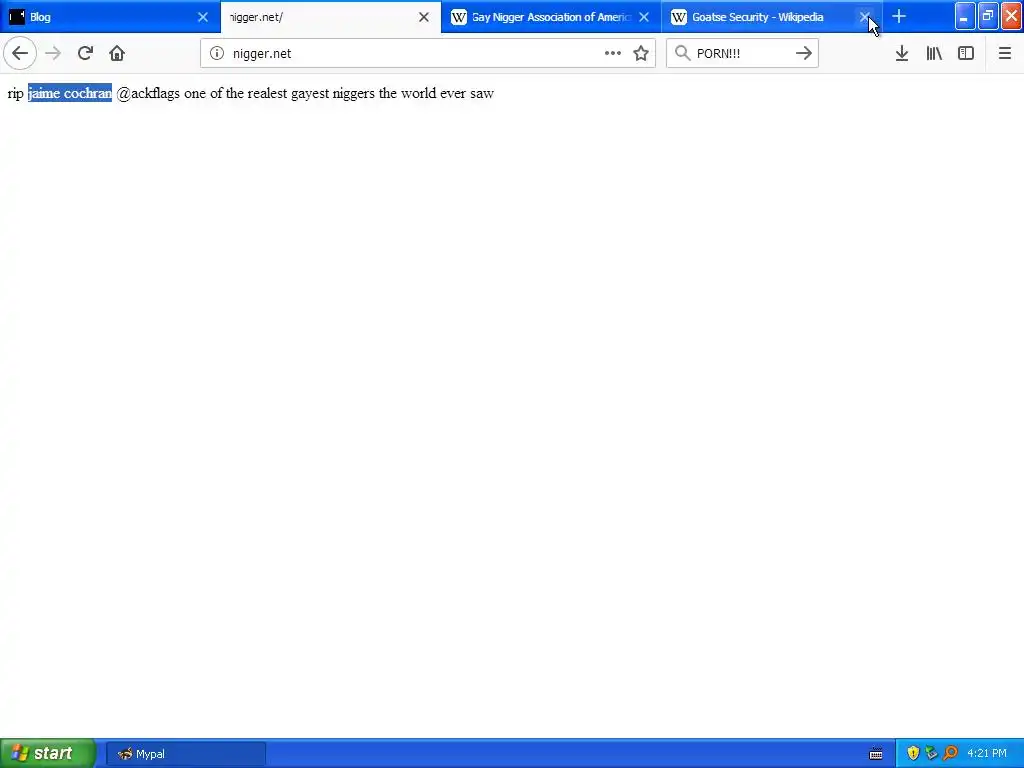Close the currently active .net tab
Screen dimensions: 1024x768
point(424,17)
